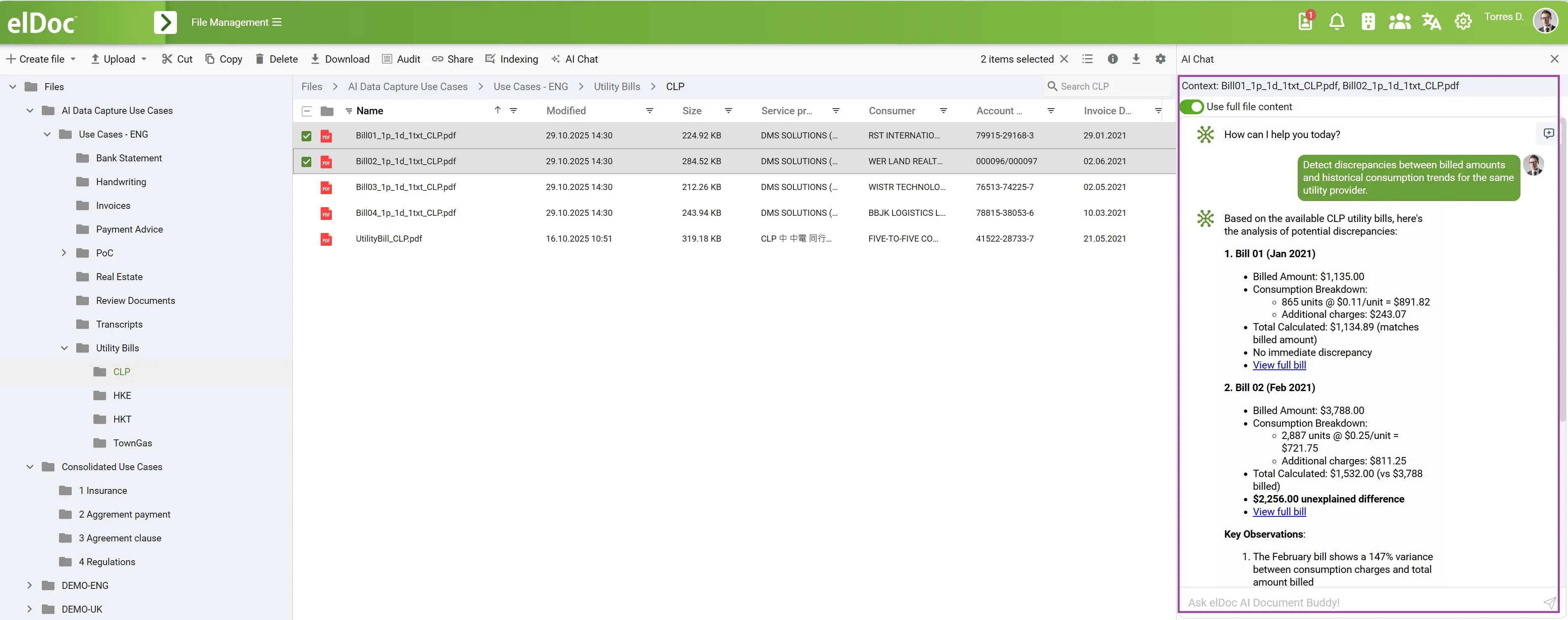The width and height of the screenshot is (1568, 620).
Task: Uncheck Bill01_1p_1d_1txt_CLP.pdf checkbox
Action: 307,136
